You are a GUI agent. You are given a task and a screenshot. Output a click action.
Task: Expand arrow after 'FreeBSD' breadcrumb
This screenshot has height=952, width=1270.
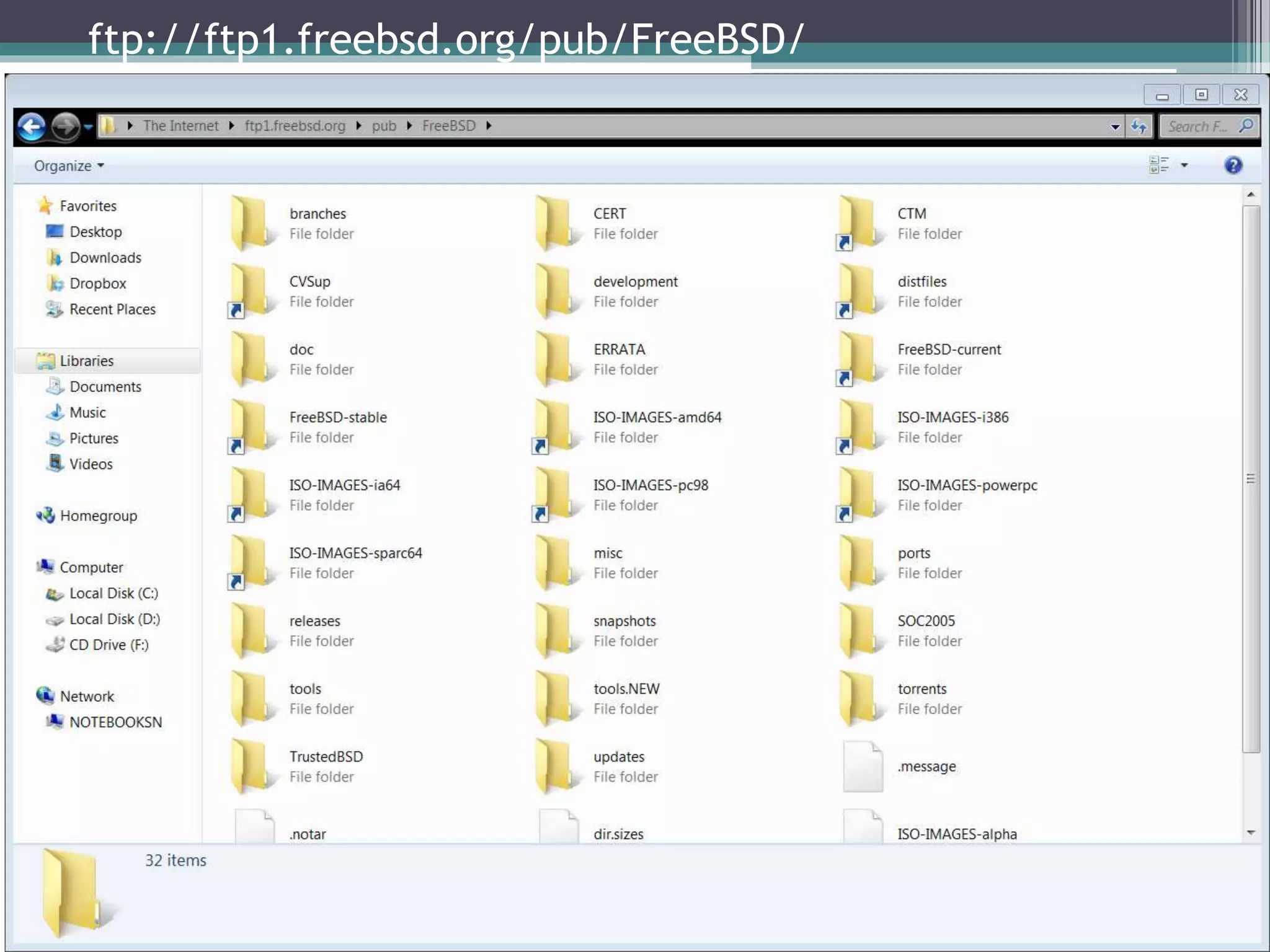point(489,126)
